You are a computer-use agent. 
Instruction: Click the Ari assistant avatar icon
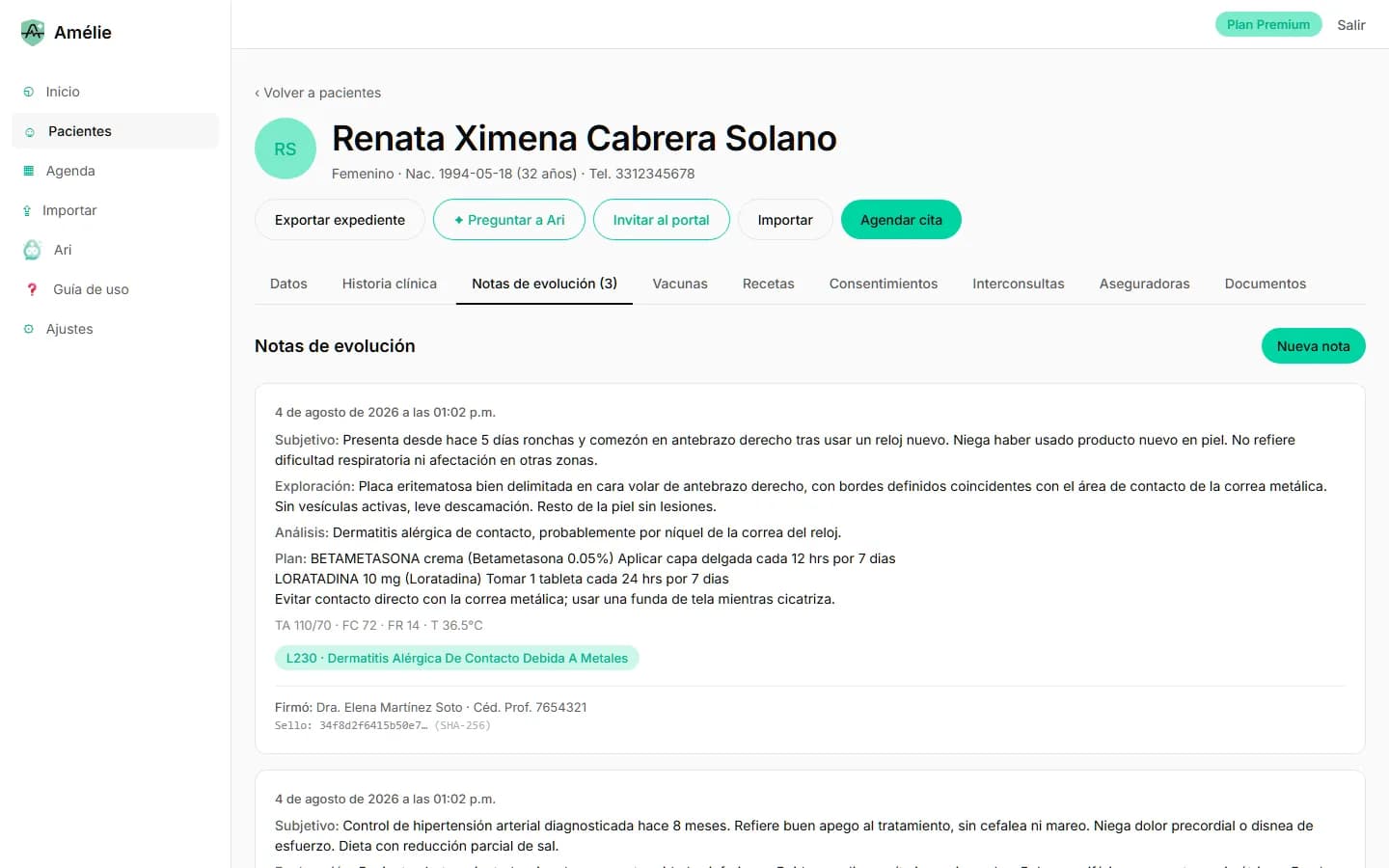tap(32, 250)
